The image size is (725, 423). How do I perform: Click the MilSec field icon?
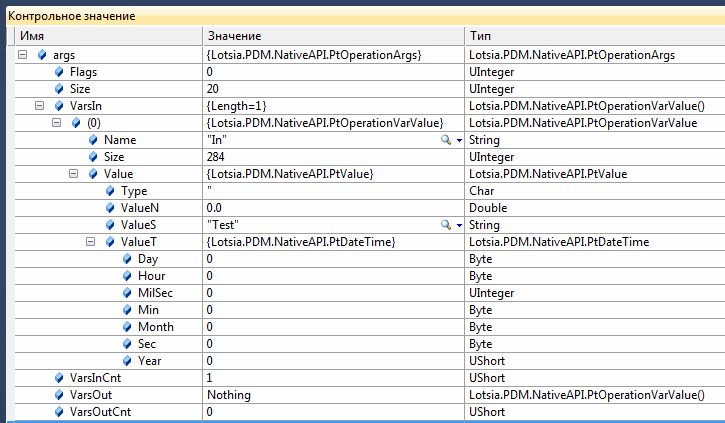click(x=127, y=293)
